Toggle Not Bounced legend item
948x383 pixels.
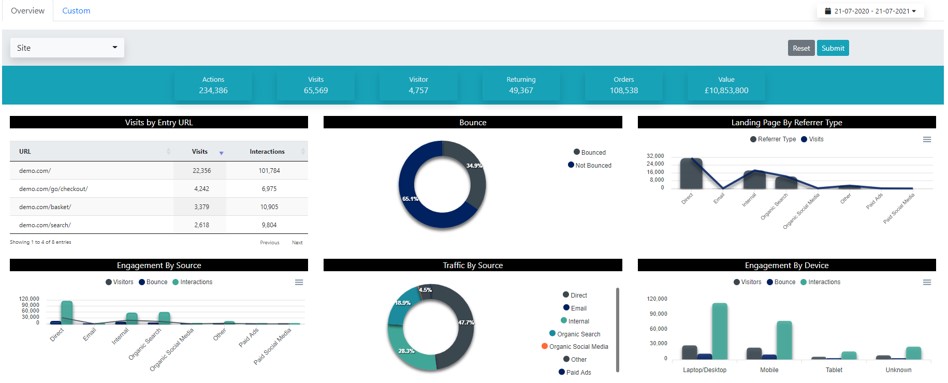pos(589,165)
